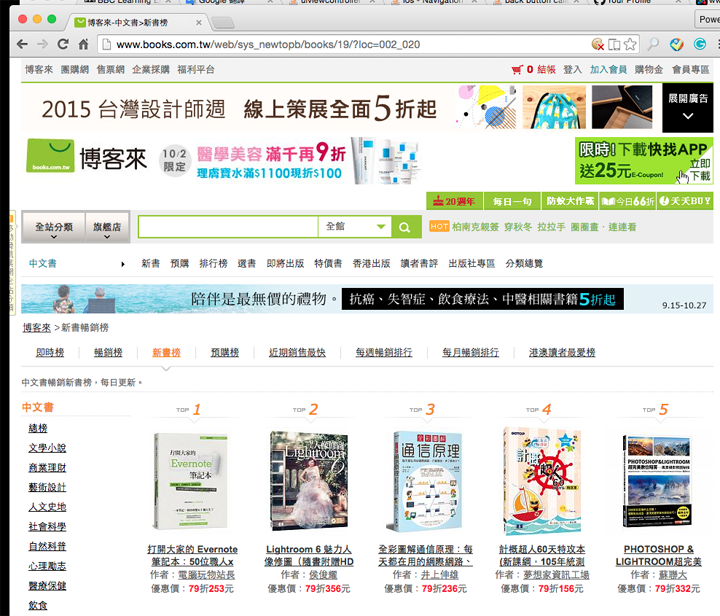Open the 心理勵志 category in the sidebar
Screen dimensions: 720x616
(47, 566)
